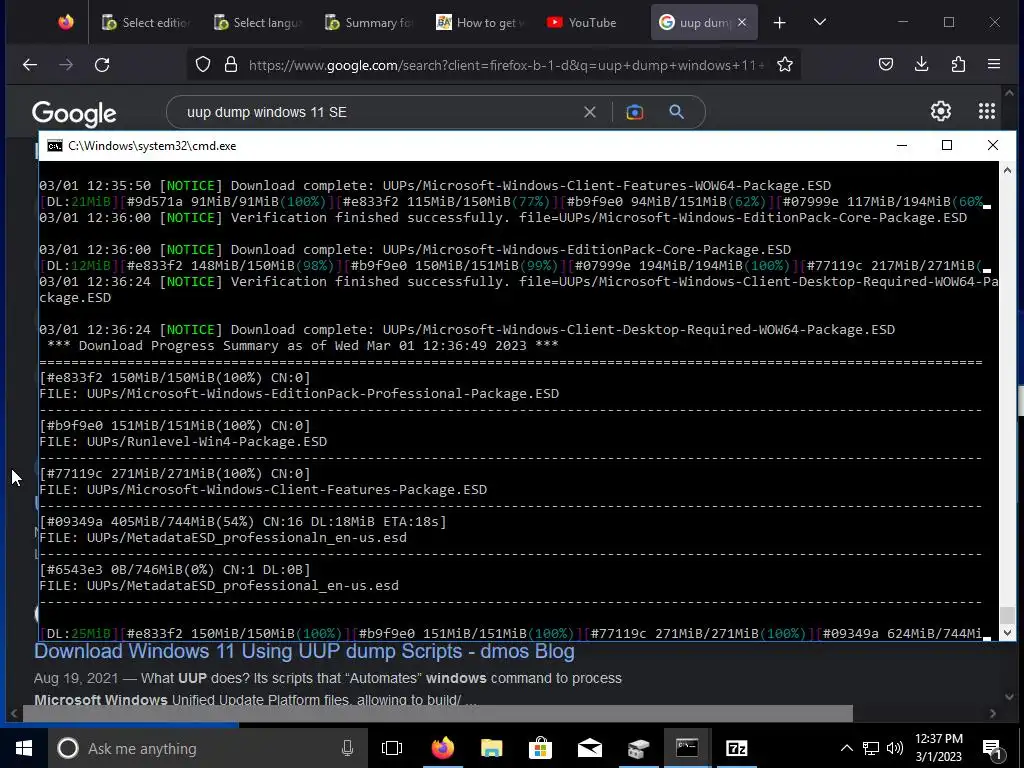This screenshot has width=1024, height=768.
Task: Switch to the Summary for tab
Action: tap(369, 23)
